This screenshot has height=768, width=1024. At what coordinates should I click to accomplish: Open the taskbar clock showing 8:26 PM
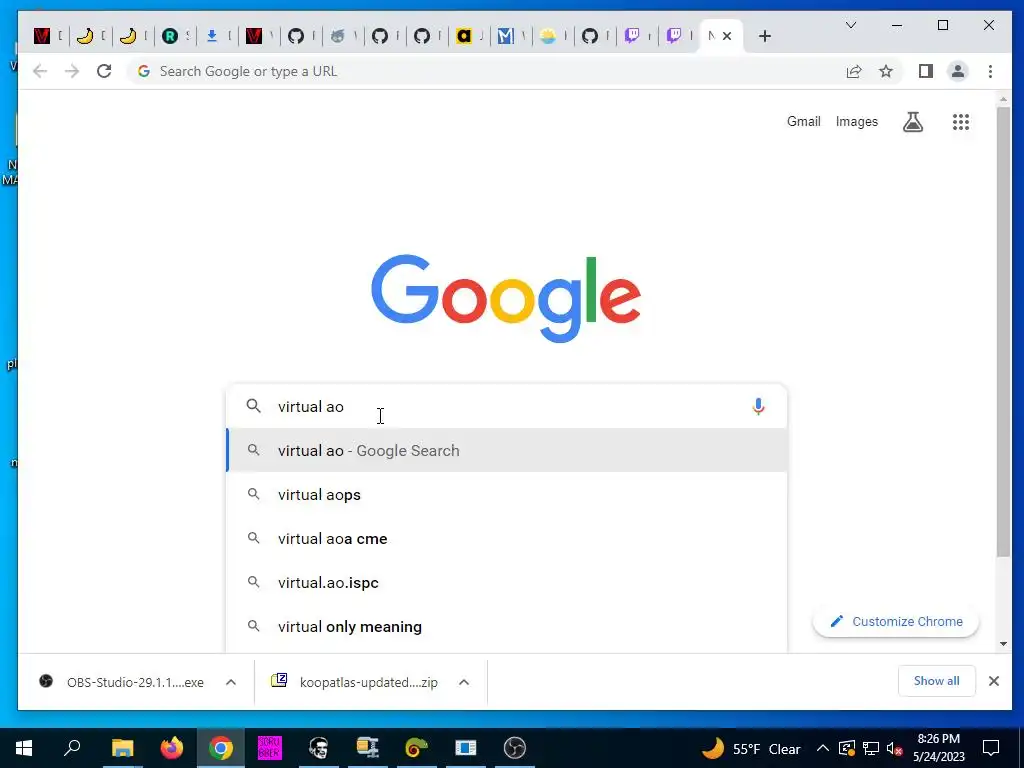(x=938, y=748)
